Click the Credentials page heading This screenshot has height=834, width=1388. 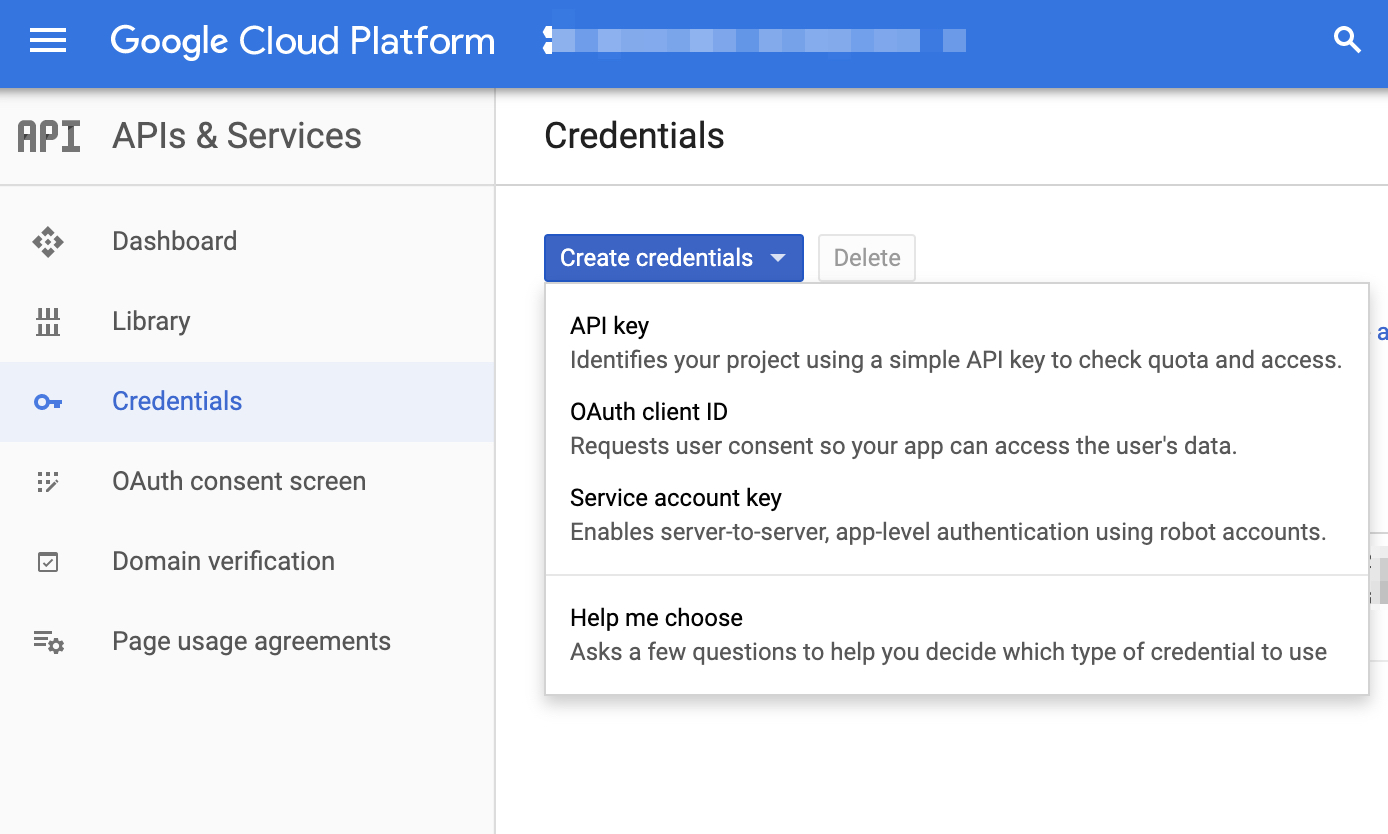click(x=634, y=136)
